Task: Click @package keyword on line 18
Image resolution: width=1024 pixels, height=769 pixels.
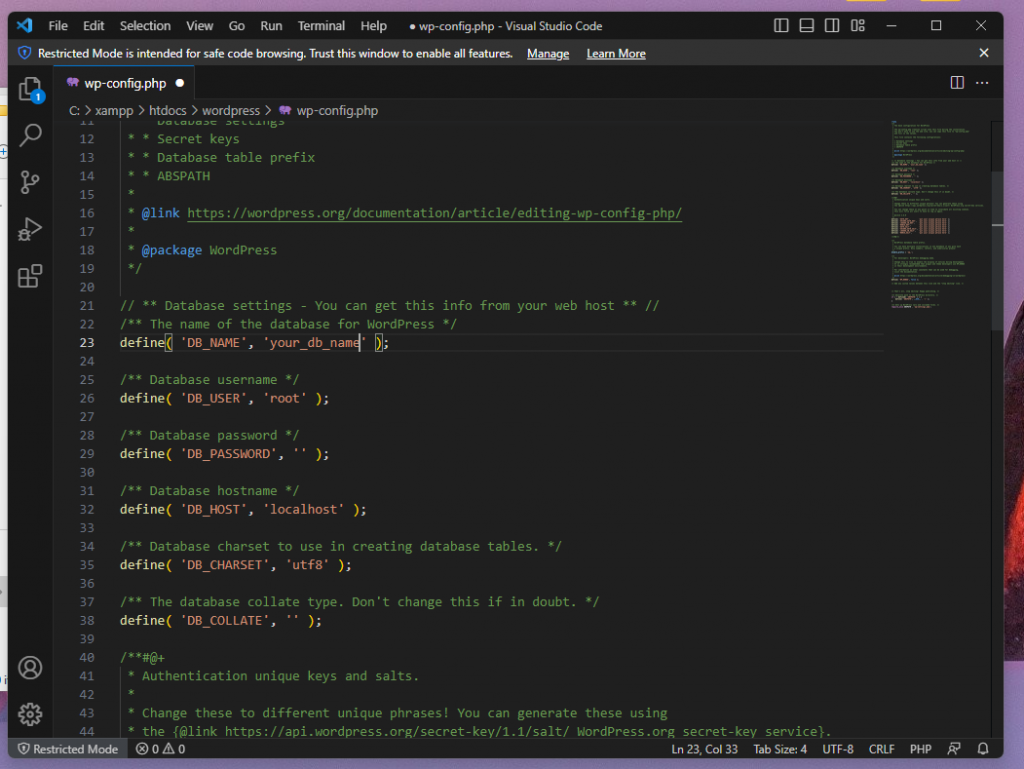Action: (x=172, y=250)
